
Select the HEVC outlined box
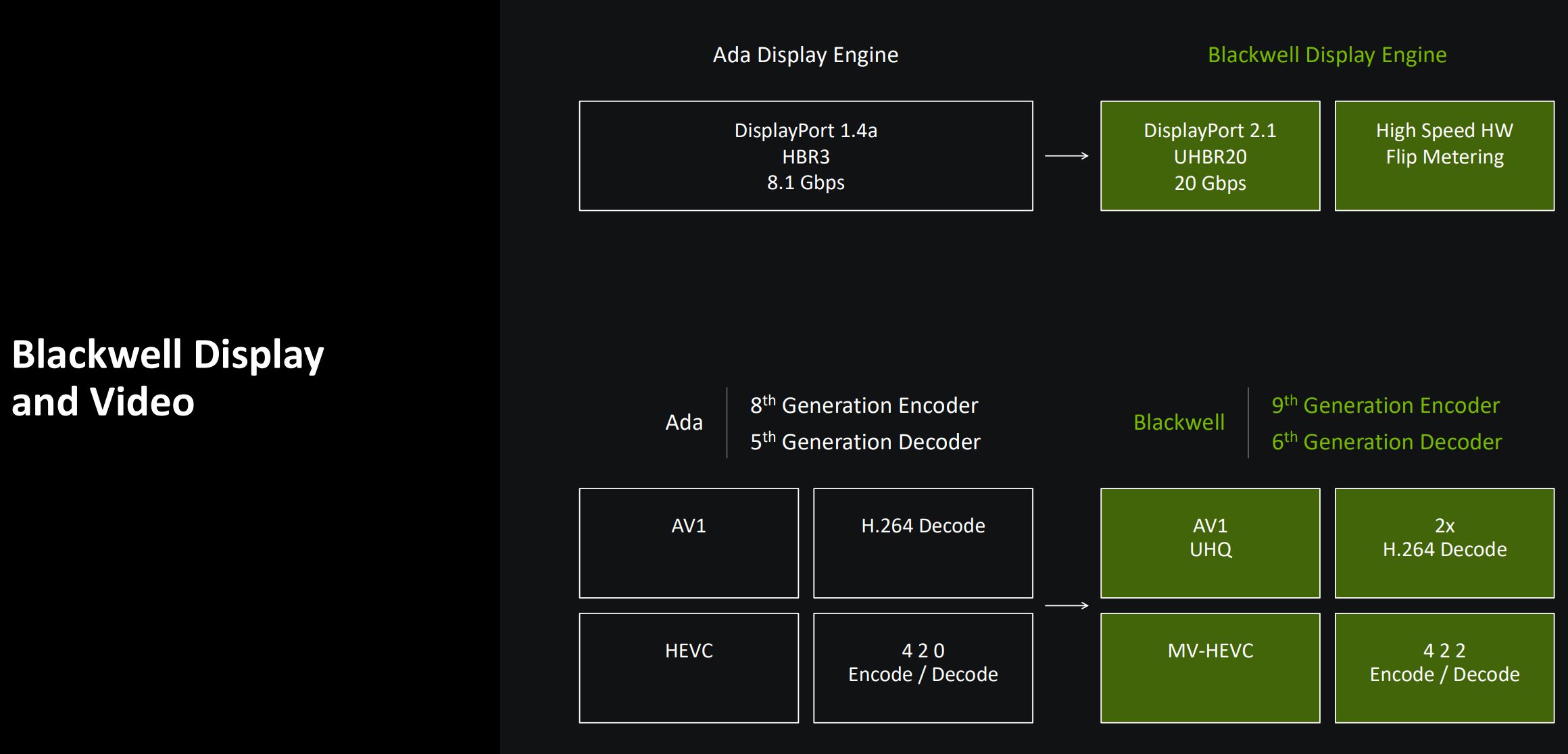coord(689,668)
